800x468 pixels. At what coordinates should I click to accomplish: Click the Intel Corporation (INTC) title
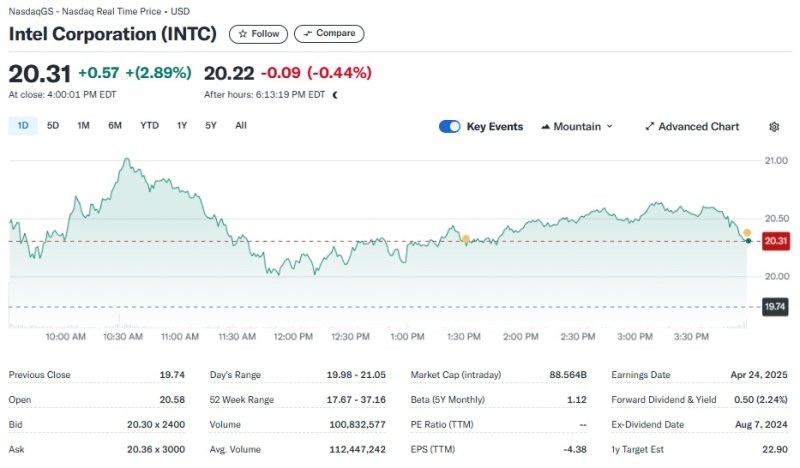[113, 34]
